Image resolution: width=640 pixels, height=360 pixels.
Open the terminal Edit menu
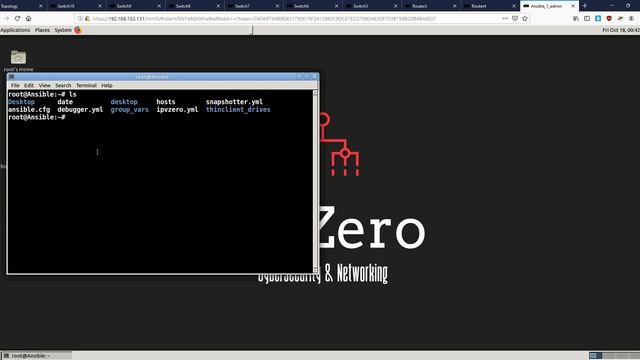pos(29,85)
